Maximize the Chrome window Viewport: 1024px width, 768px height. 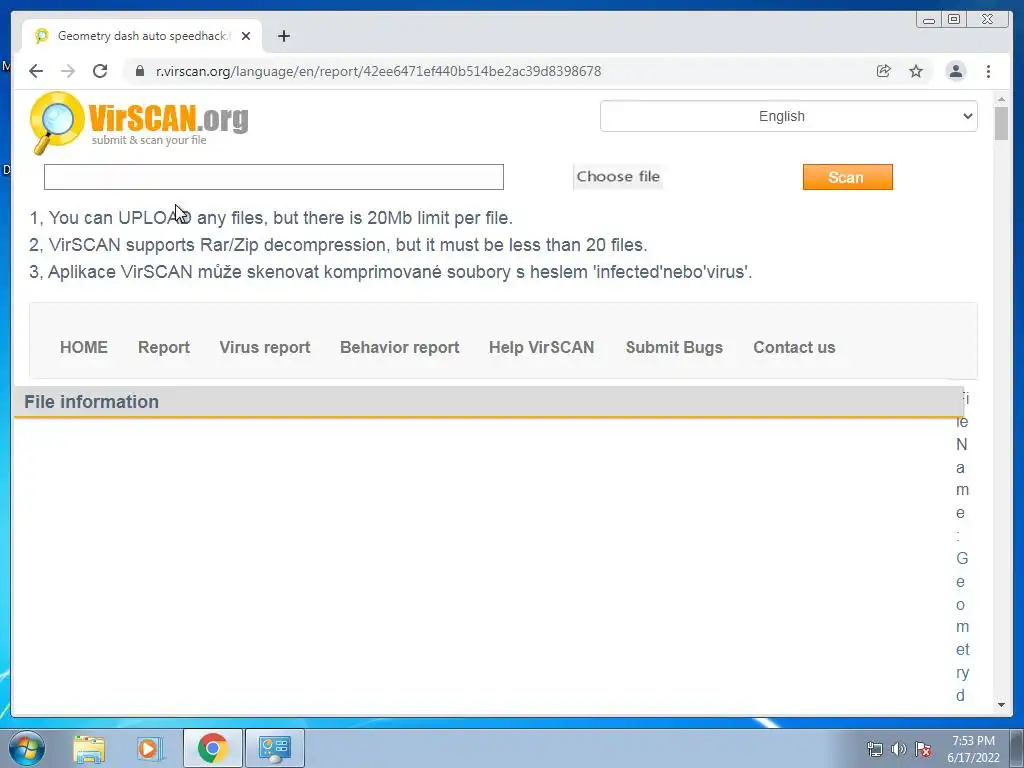pos(954,20)
